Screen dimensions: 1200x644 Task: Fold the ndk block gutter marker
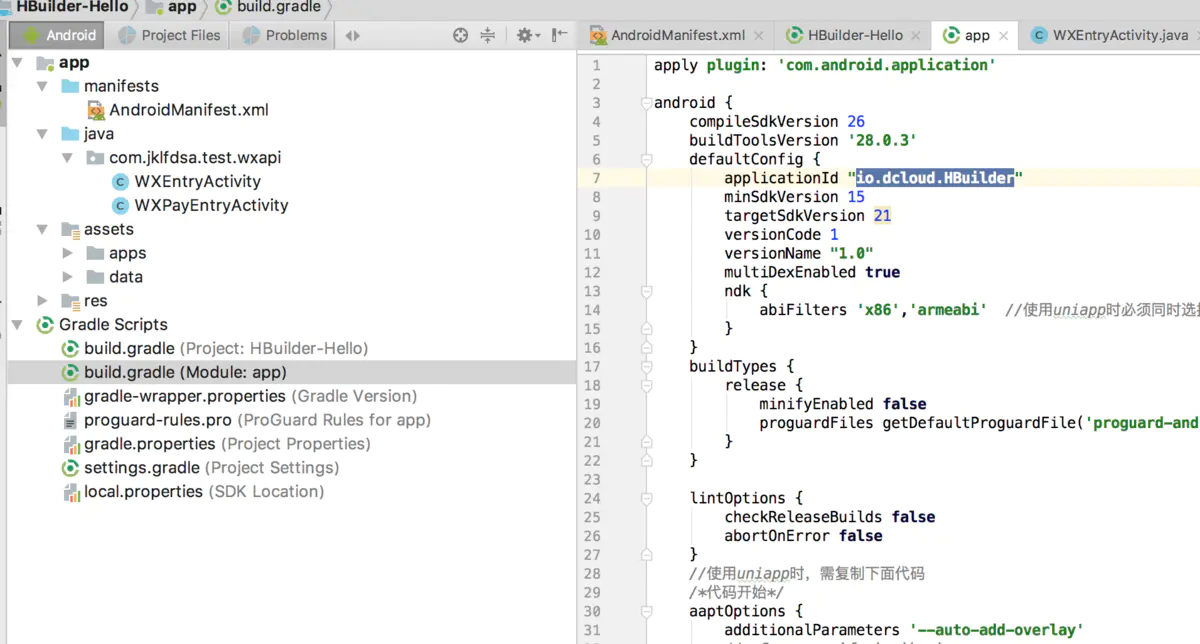pos(646,291)
